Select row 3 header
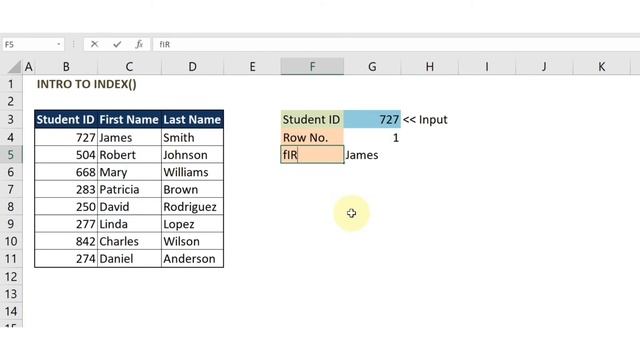Viewport: 640px width, 360px height. point(11,119)
